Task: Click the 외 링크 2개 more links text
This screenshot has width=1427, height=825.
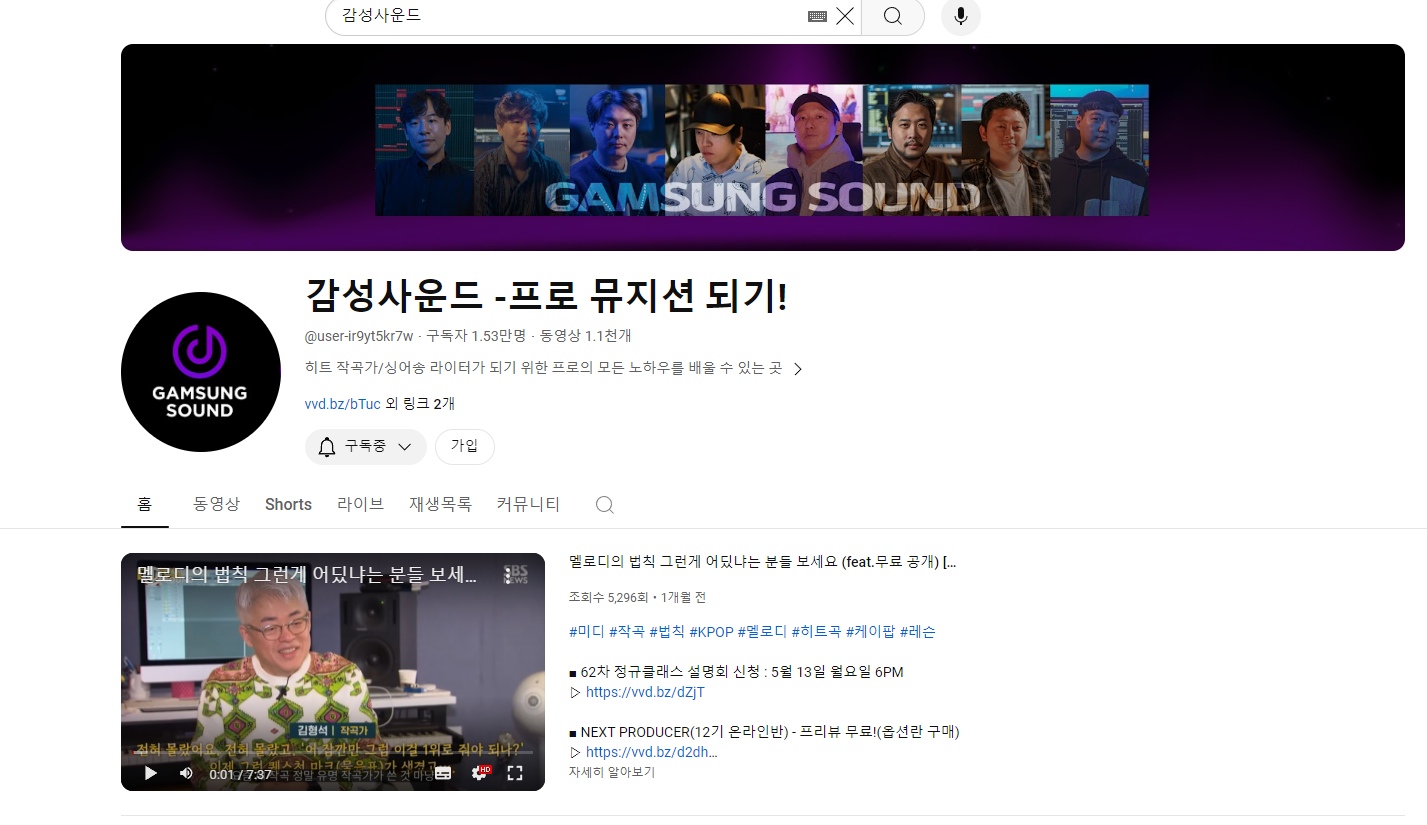Action: [x=420, y=404]
